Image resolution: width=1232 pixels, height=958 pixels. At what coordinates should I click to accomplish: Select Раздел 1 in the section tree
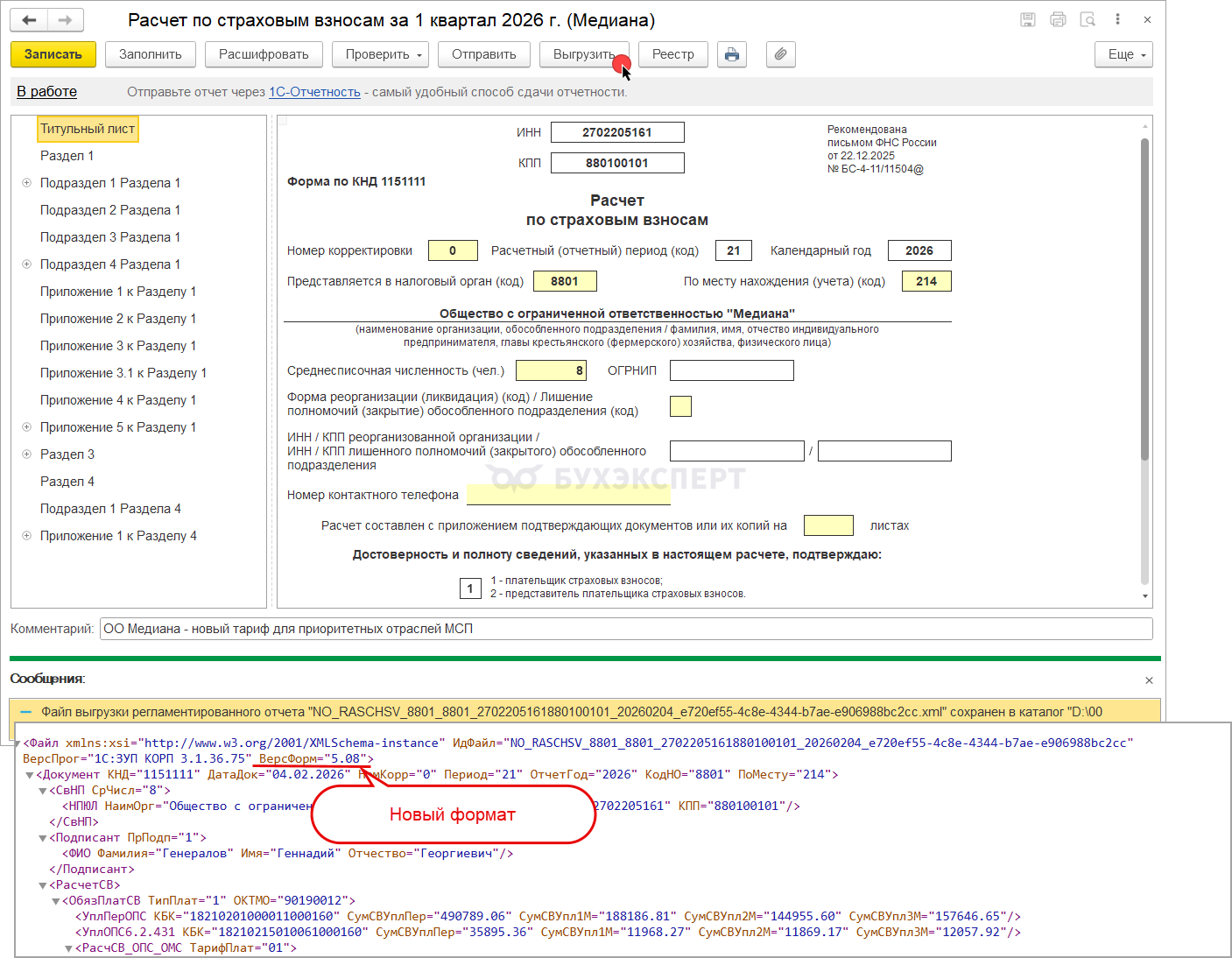coord(67,156)
